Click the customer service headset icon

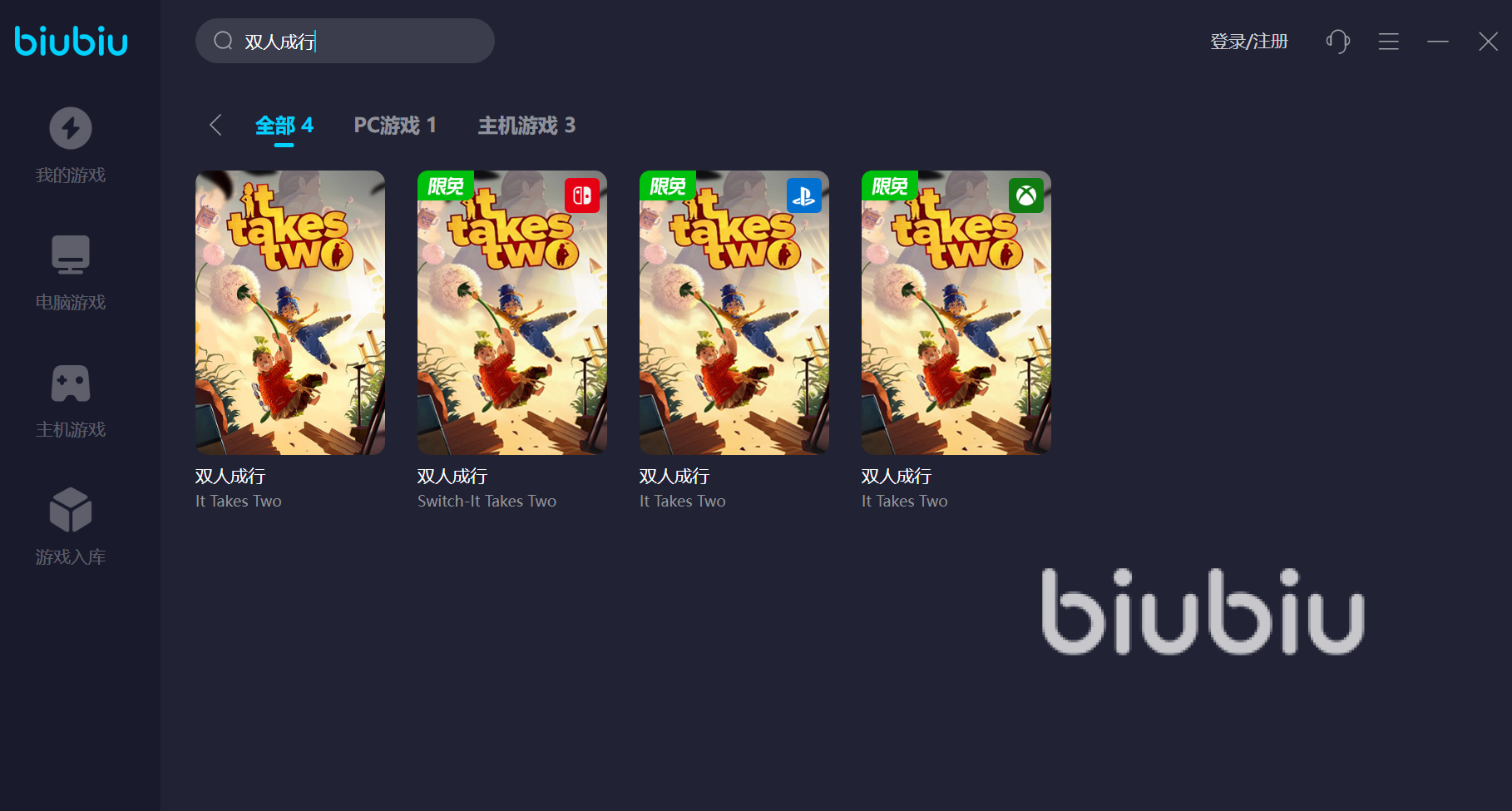pos(1337,41)
